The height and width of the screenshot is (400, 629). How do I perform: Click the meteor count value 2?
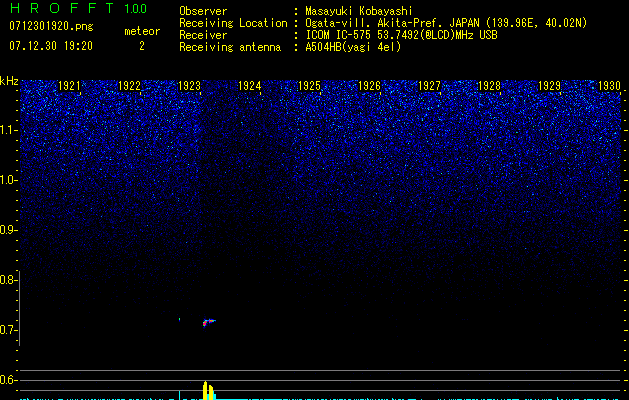click(x=142, y=46)
